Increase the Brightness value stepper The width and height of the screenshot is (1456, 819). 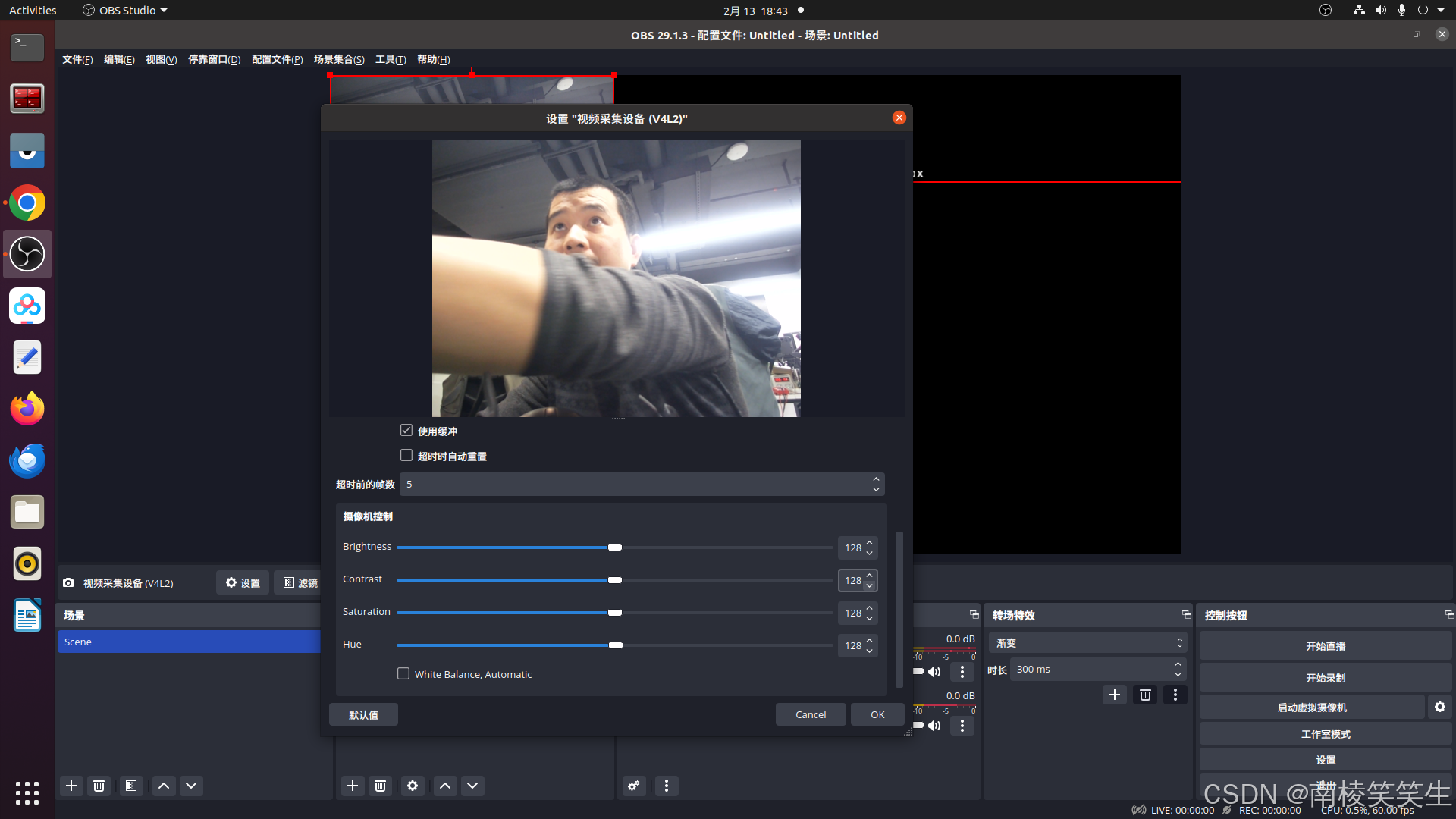pyautogui.click(x=870, y=543)
